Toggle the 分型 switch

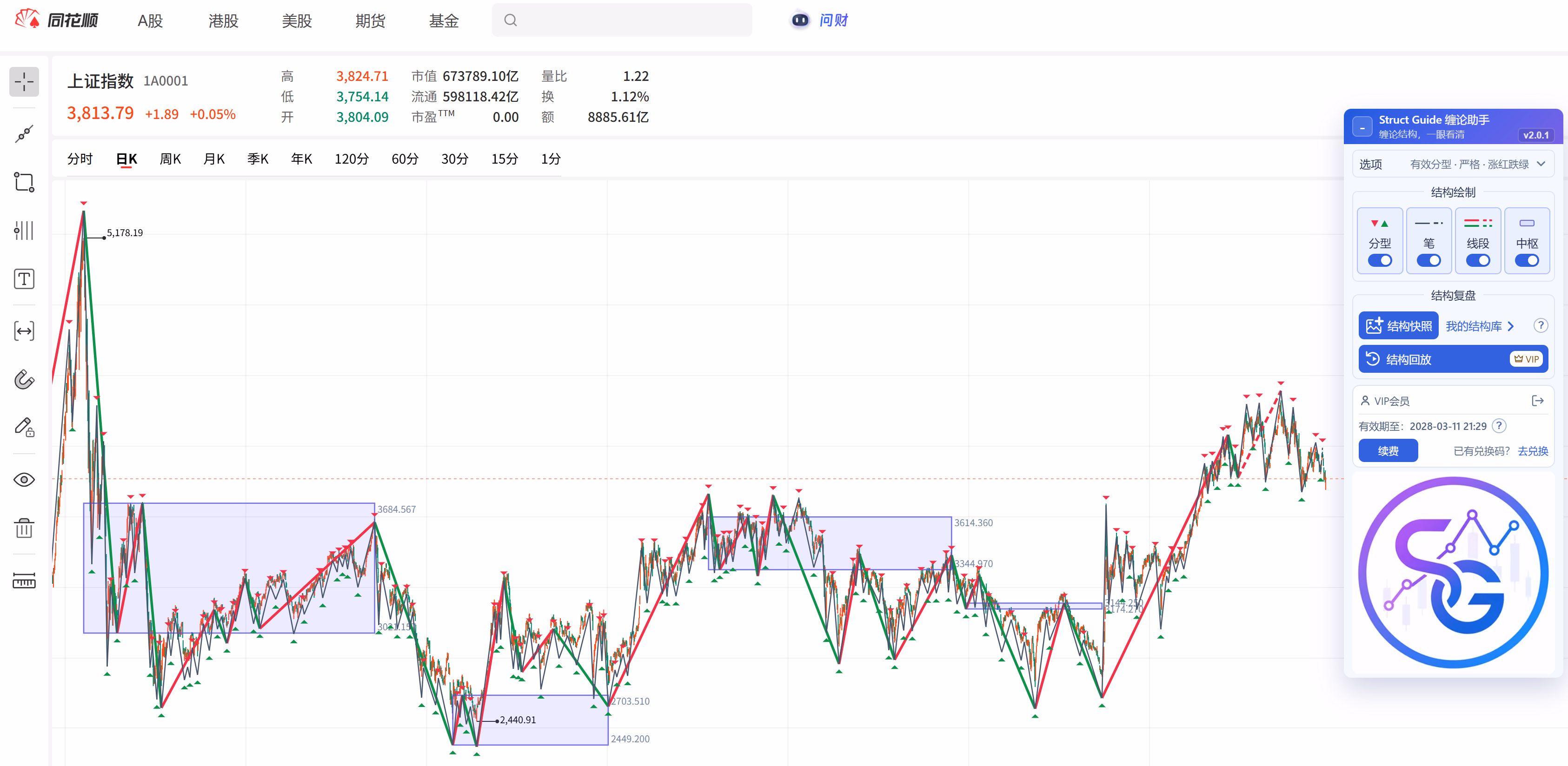(1380, 260)
